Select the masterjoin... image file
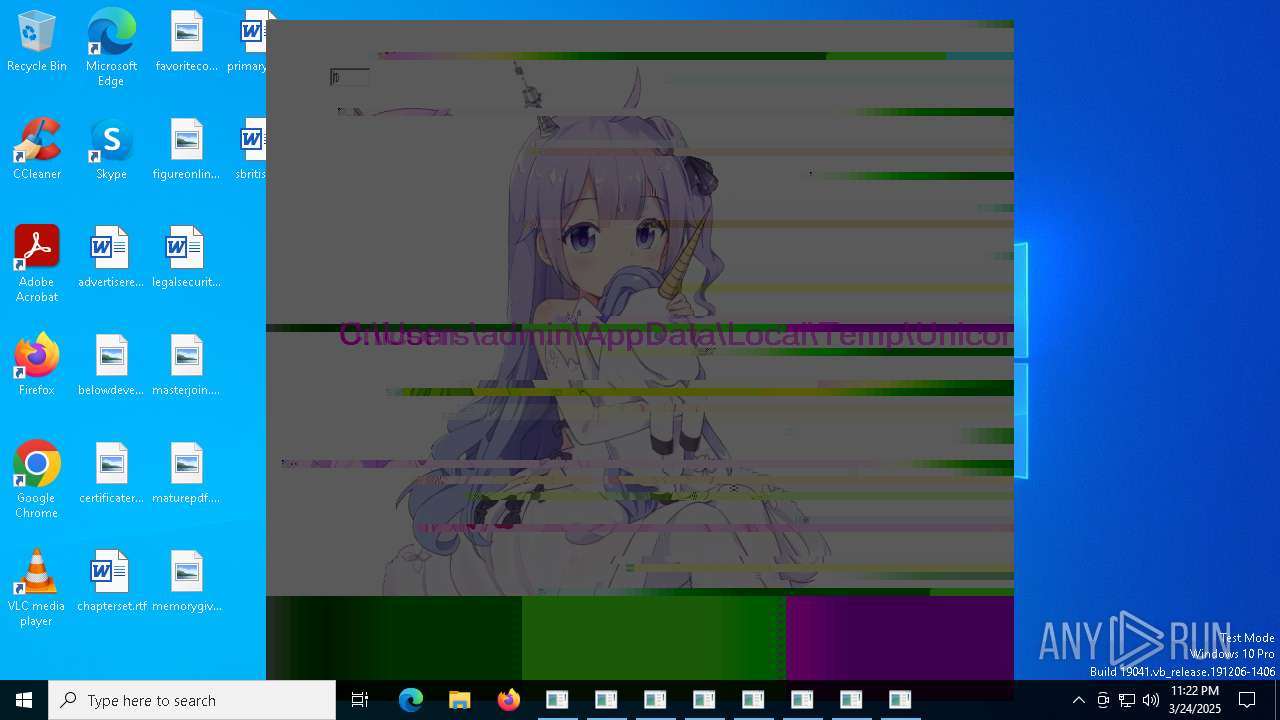The image size is (1280, 720). [186, 366]
